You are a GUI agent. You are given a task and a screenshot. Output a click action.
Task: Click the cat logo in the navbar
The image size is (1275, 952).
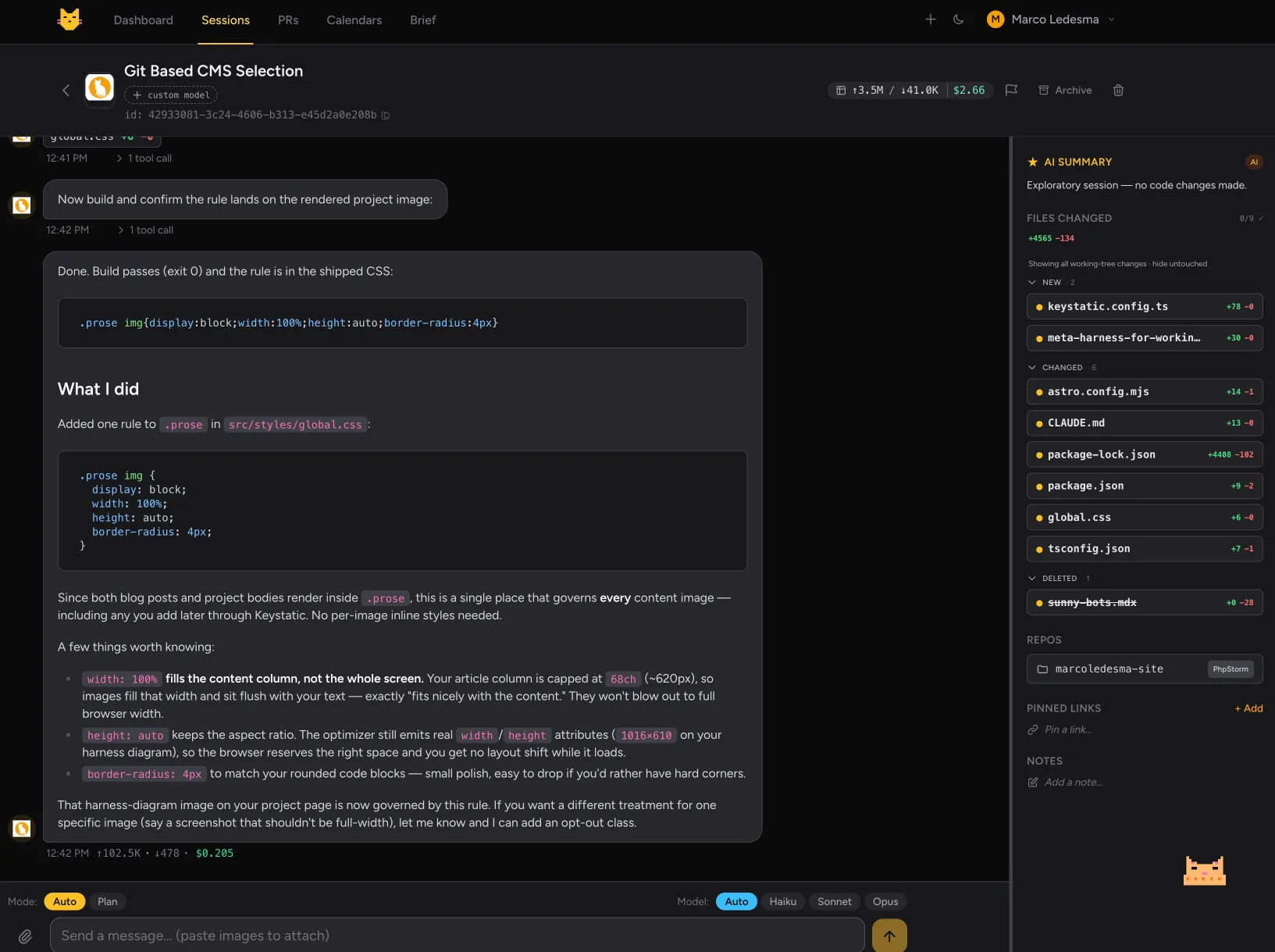click(x=69, y=20)
